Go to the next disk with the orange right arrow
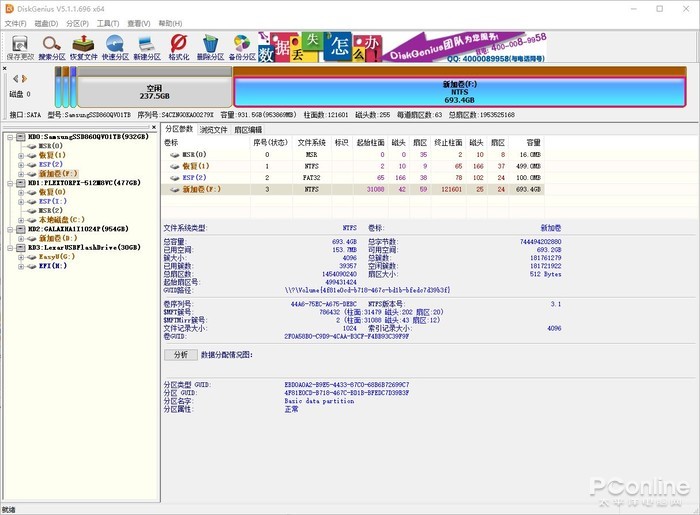Image resolution: width=700 pixels, height=515 pixels. (x=25, y=79)
